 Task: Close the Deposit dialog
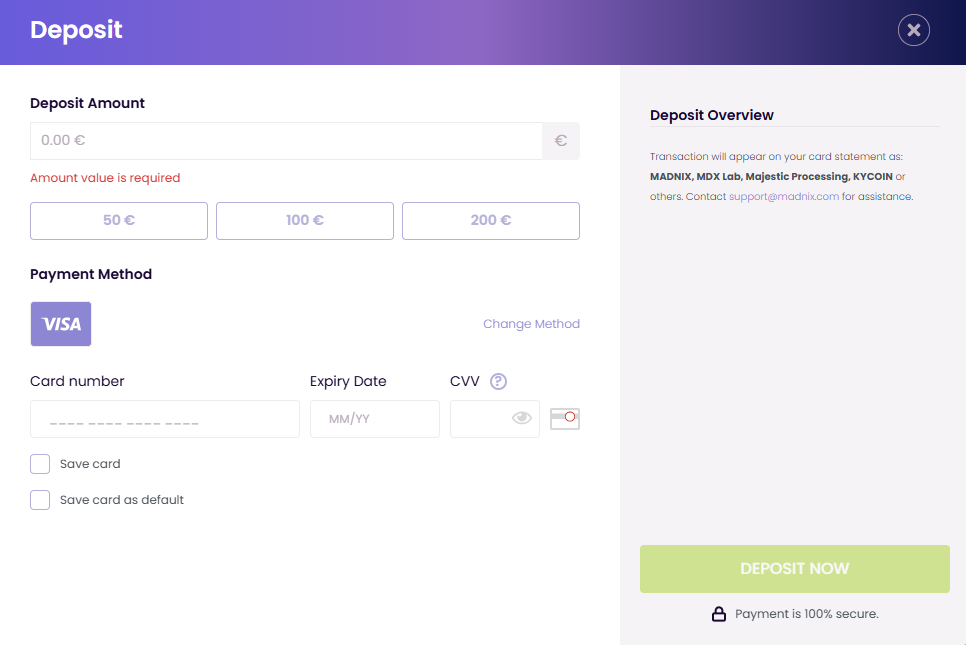pos(913,30)
